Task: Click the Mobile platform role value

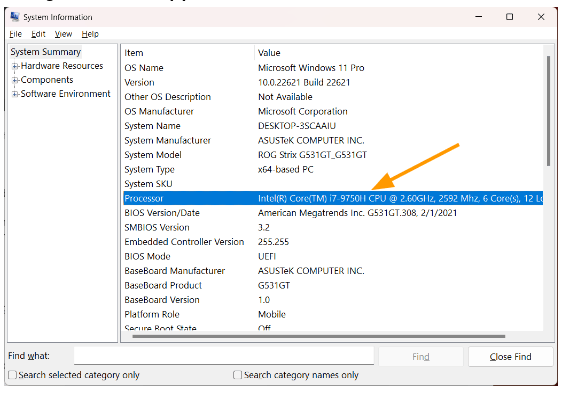Action: pyautogui.click(x=272, y=314)
